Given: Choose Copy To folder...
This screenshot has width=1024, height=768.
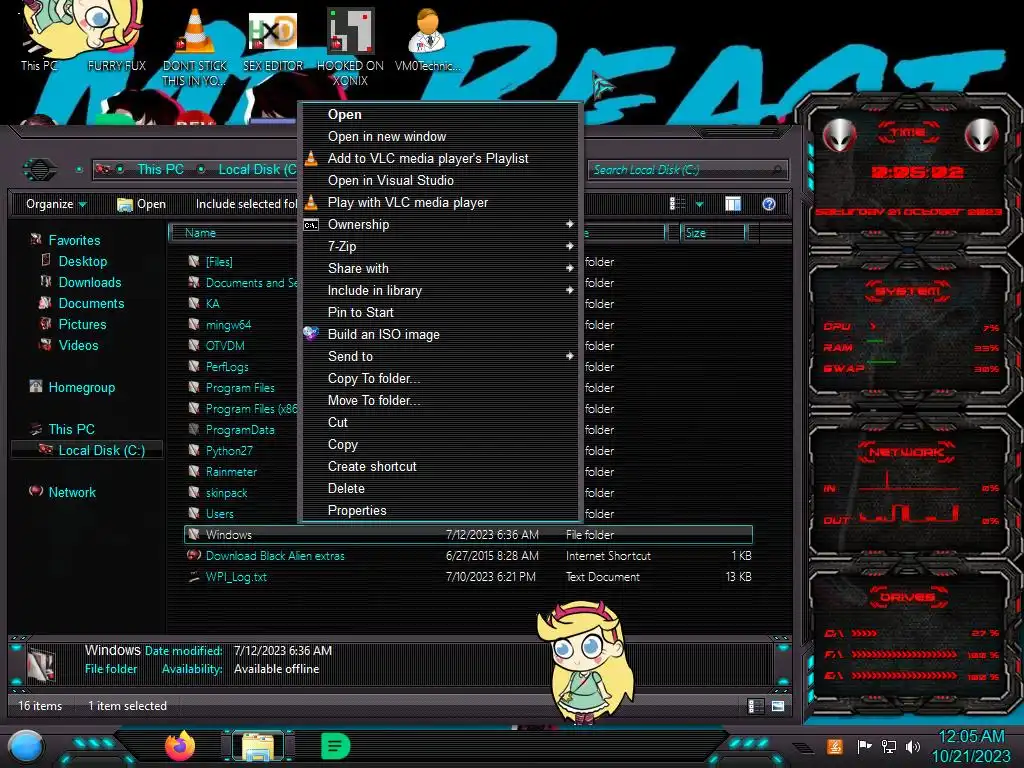Looking at the screenshot, I should click(439, 378).
